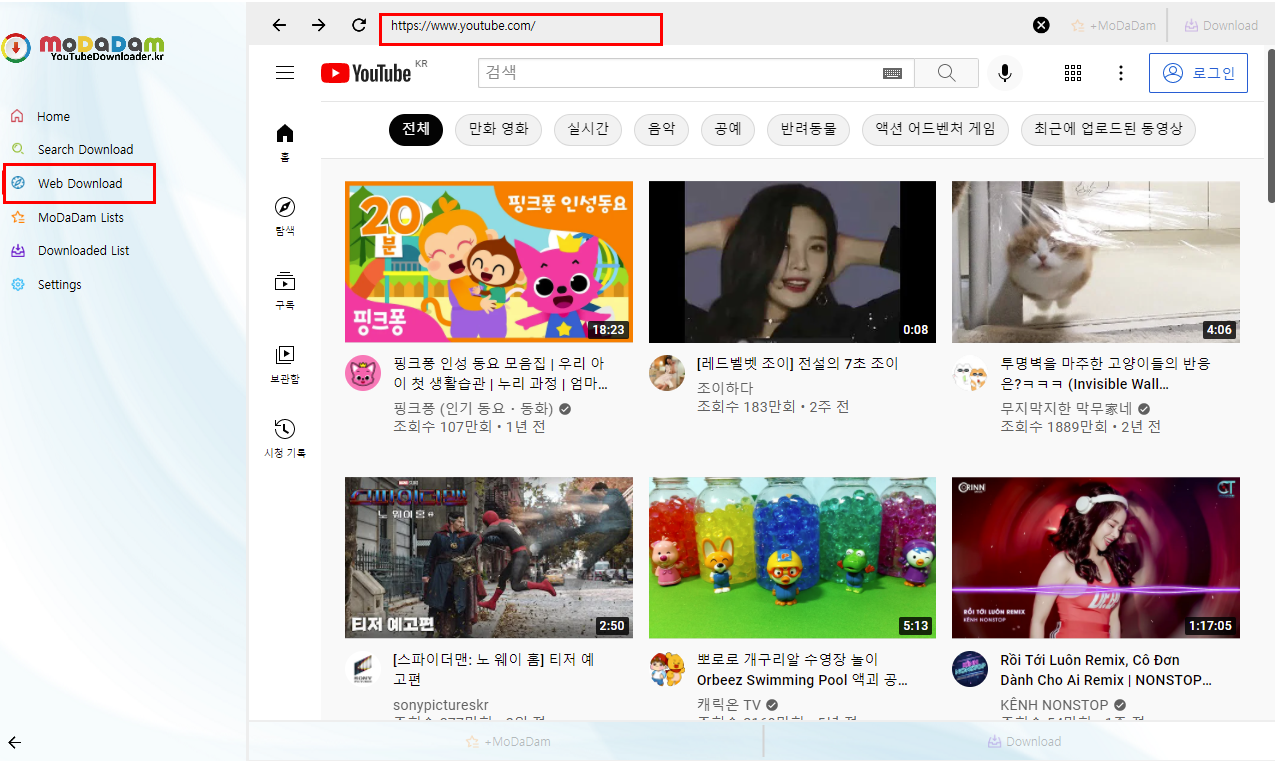Click the Search Download magnifier icon
Screen dimensions: 1275x761
[x=17, y=149]
